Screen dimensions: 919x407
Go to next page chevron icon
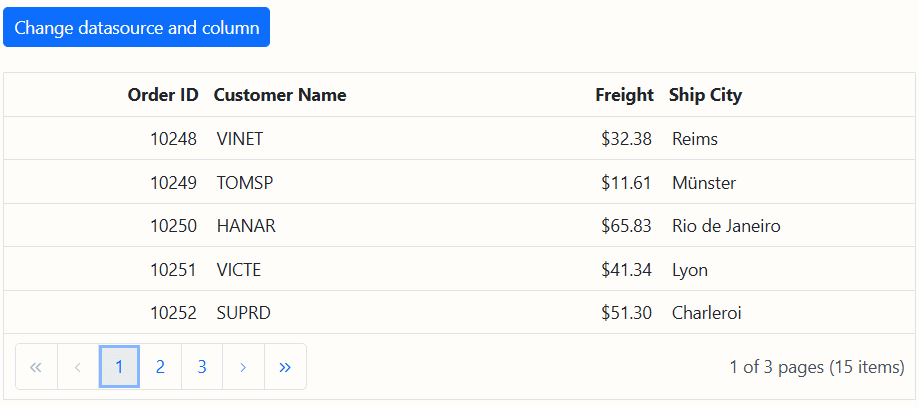click(x=243, y=367)
